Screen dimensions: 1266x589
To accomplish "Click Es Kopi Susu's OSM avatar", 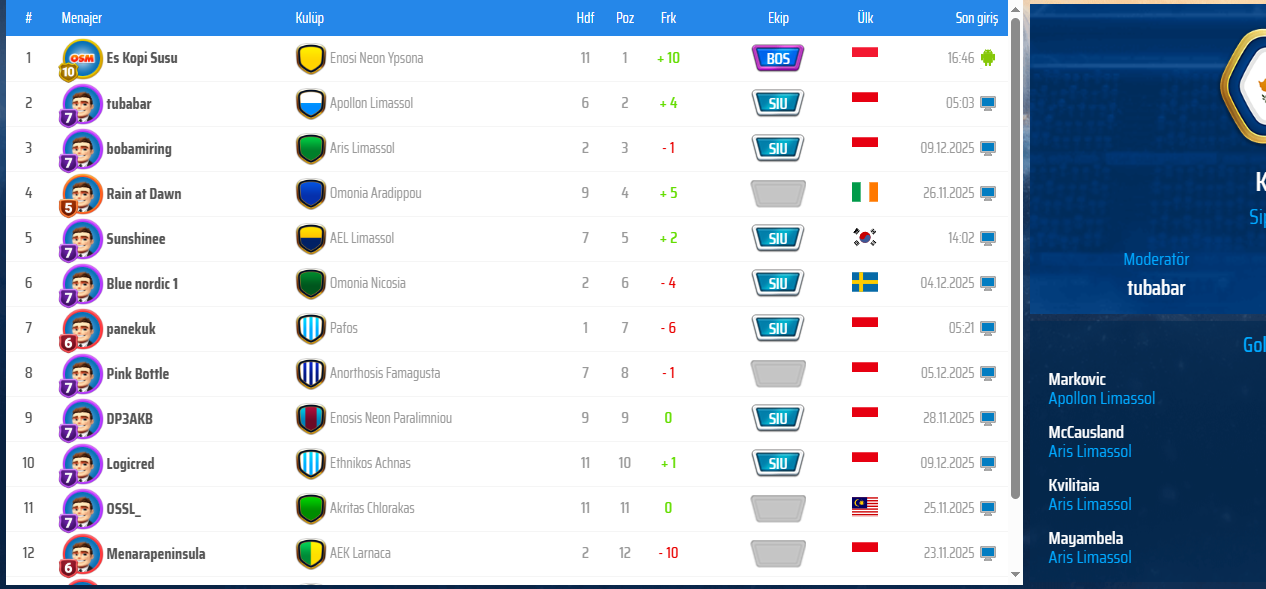I will tap(82, 58).
